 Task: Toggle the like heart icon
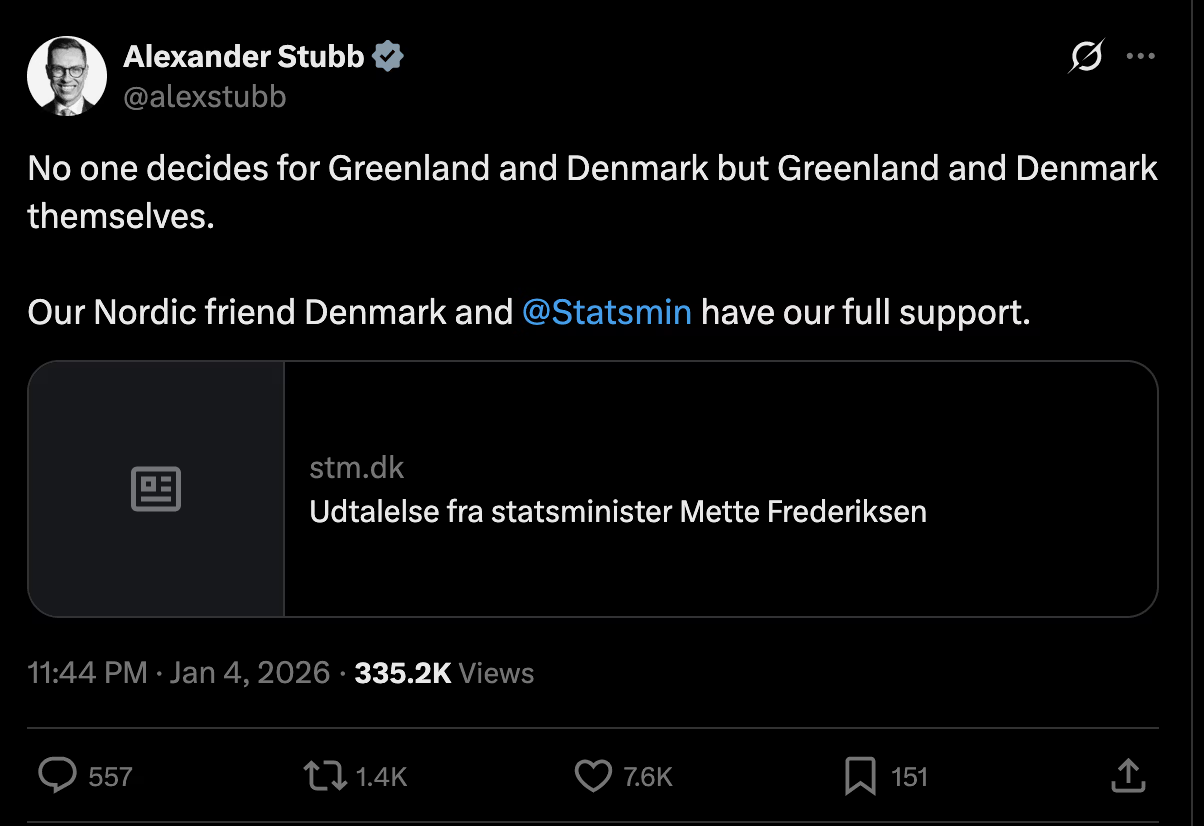(x=593, y=776)
